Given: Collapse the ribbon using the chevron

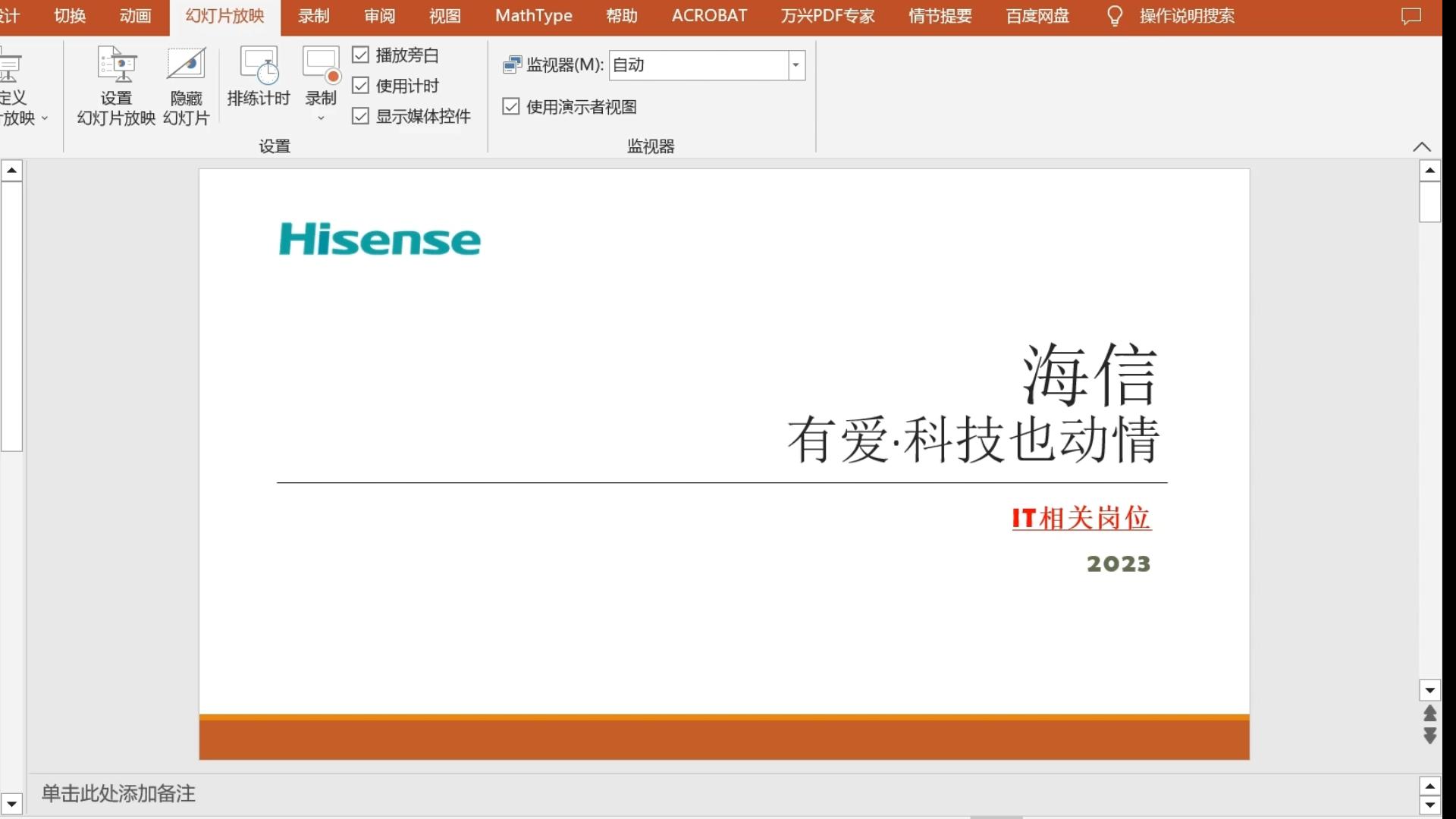Looking at the screenshot, I should click(1422, 146).
